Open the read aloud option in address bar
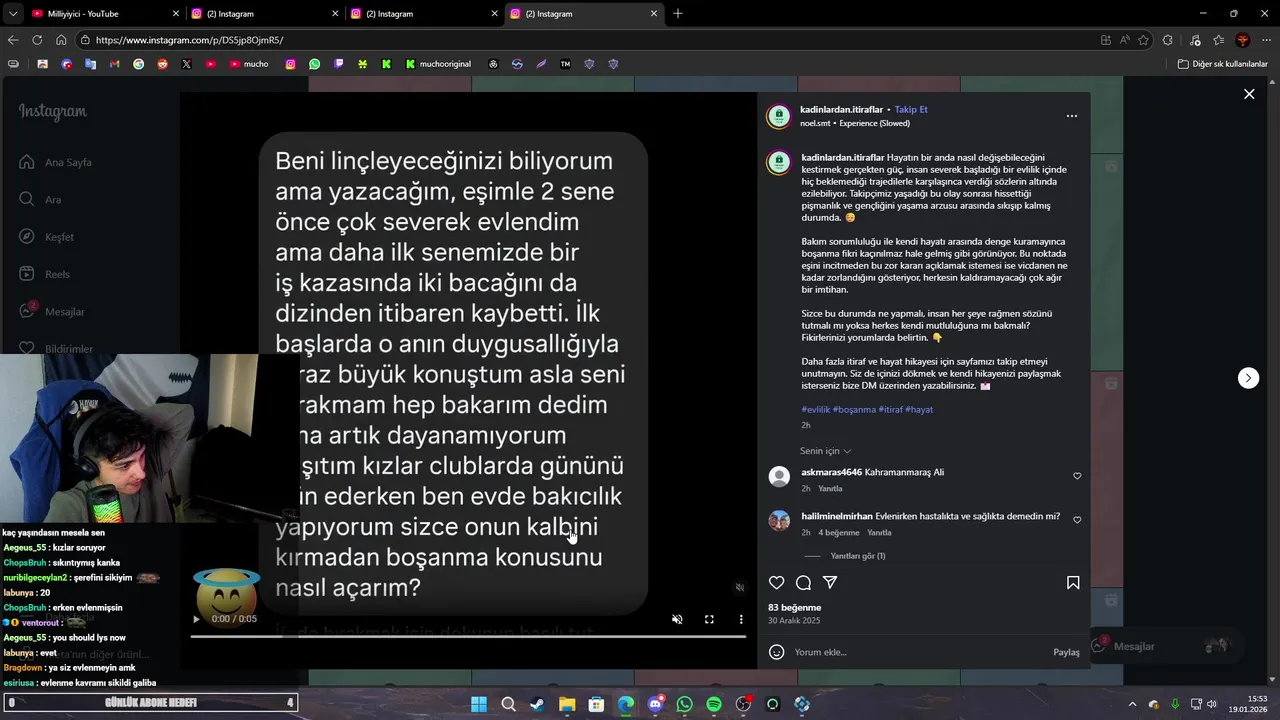This screenshot has height=720, width=1280. coord(1125,40)
